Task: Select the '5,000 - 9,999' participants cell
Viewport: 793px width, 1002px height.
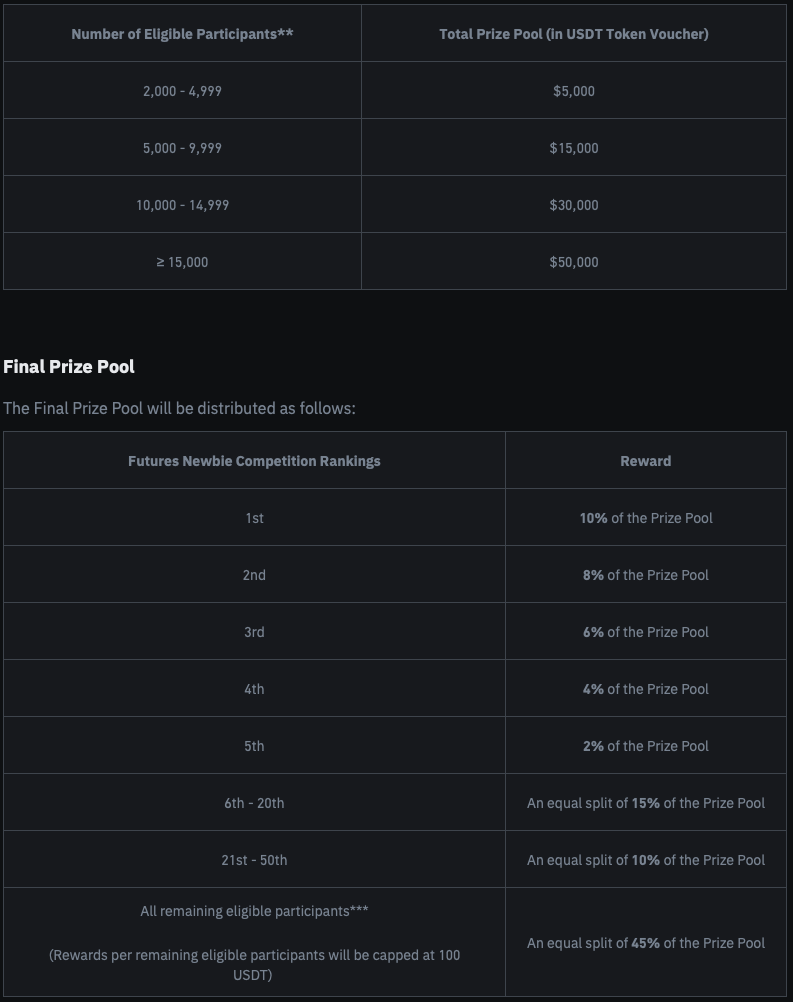Action: tap(182, 148)
